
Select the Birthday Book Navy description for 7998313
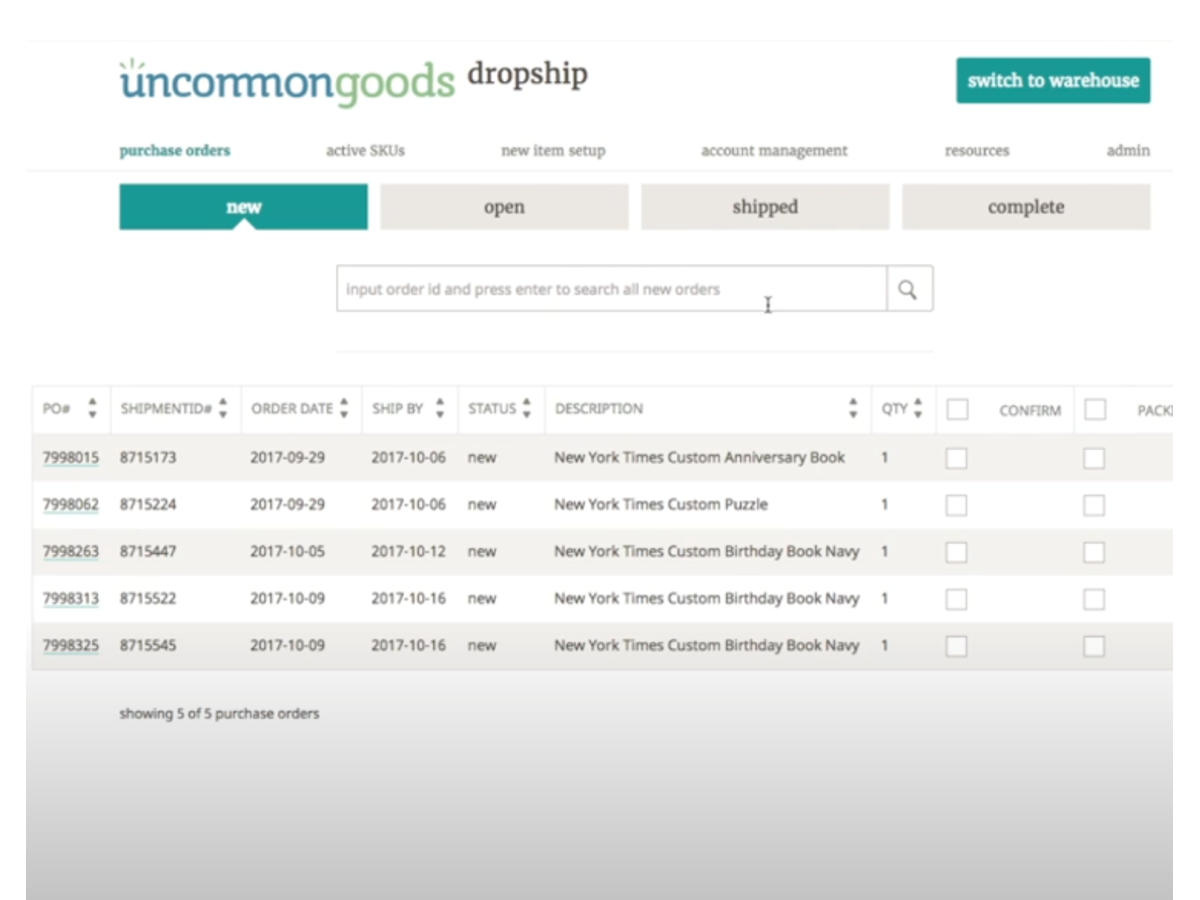point(707,599)
